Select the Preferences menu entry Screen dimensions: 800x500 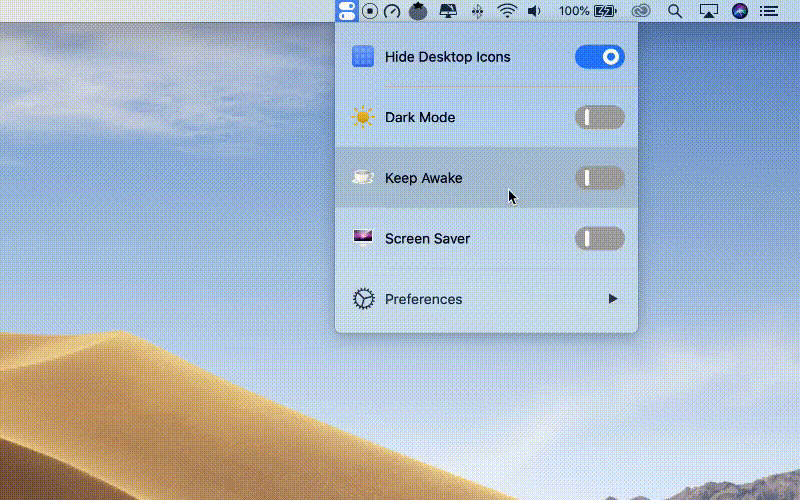click(424, 299)
